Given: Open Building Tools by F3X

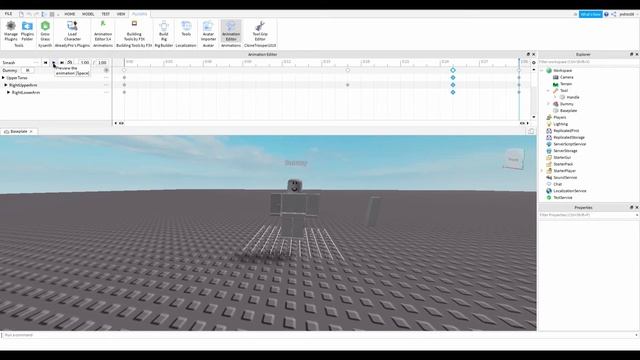Looking at the screenshot, I should coord(134,31).
